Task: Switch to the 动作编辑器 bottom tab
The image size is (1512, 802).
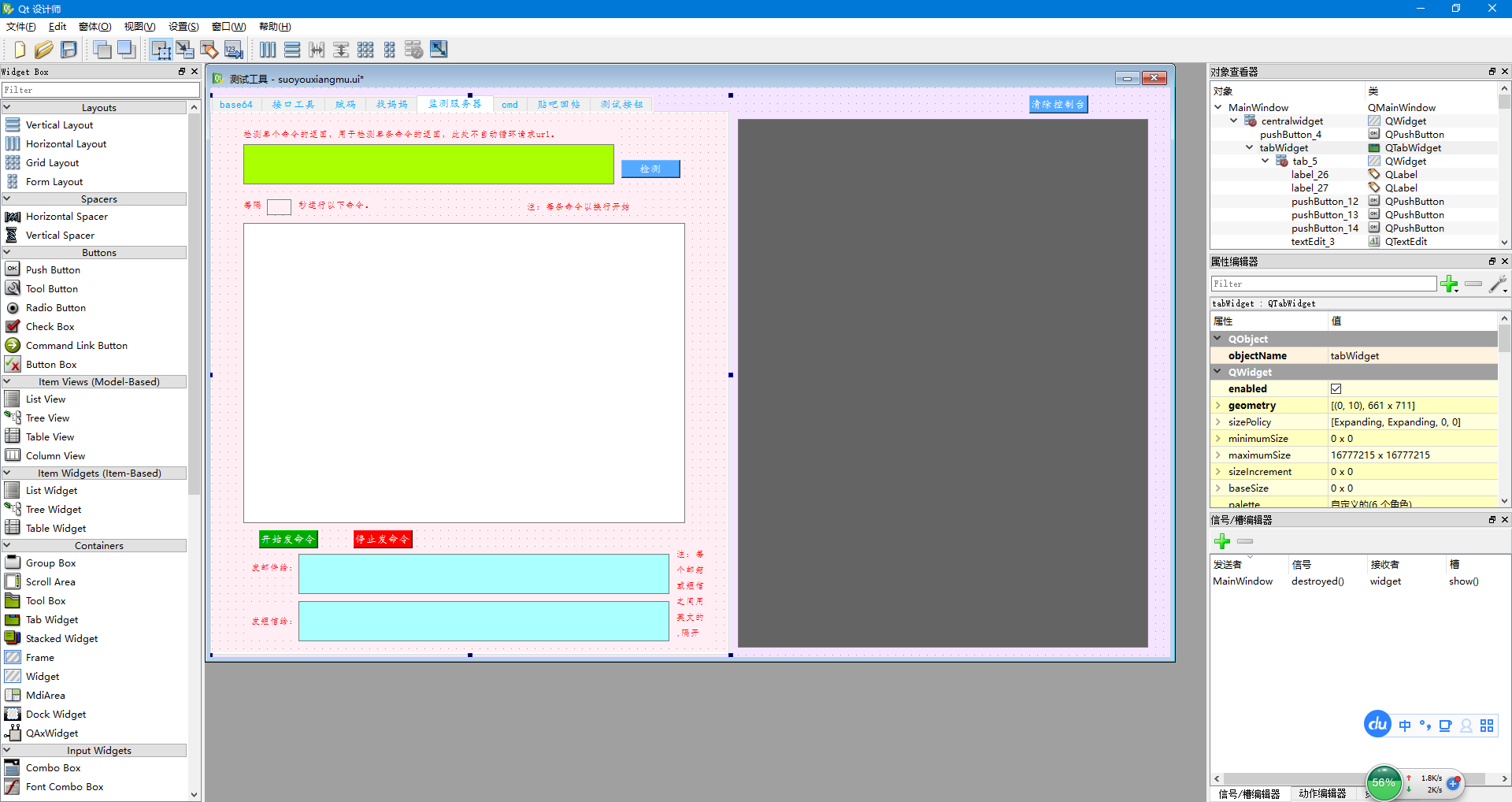Action: coord(1323,793)
